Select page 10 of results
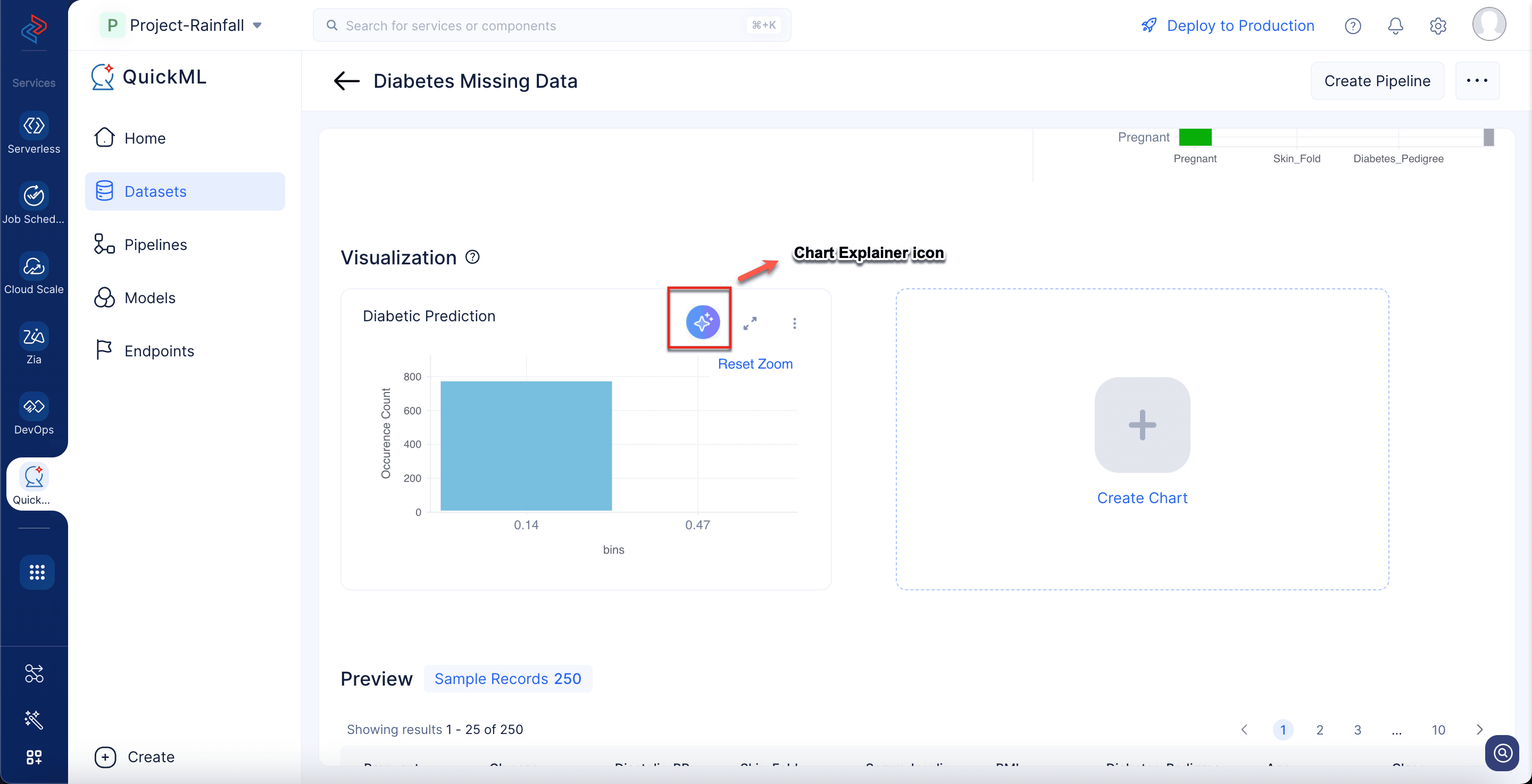Screen dimensions: 1532x784 1438,729
